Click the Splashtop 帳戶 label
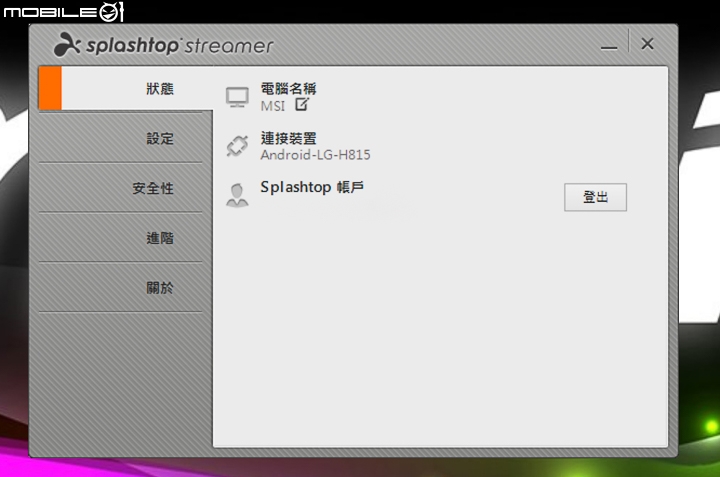 click(312, 187)
